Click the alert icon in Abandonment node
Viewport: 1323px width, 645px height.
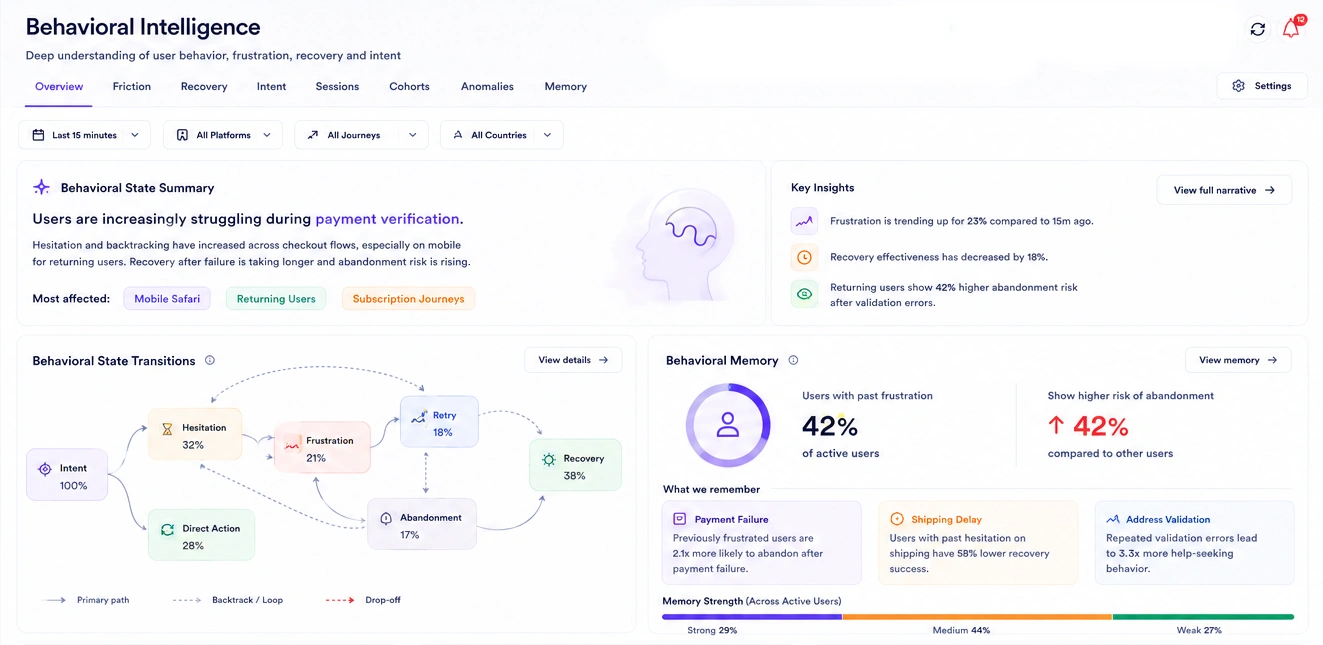pos(386,519)
